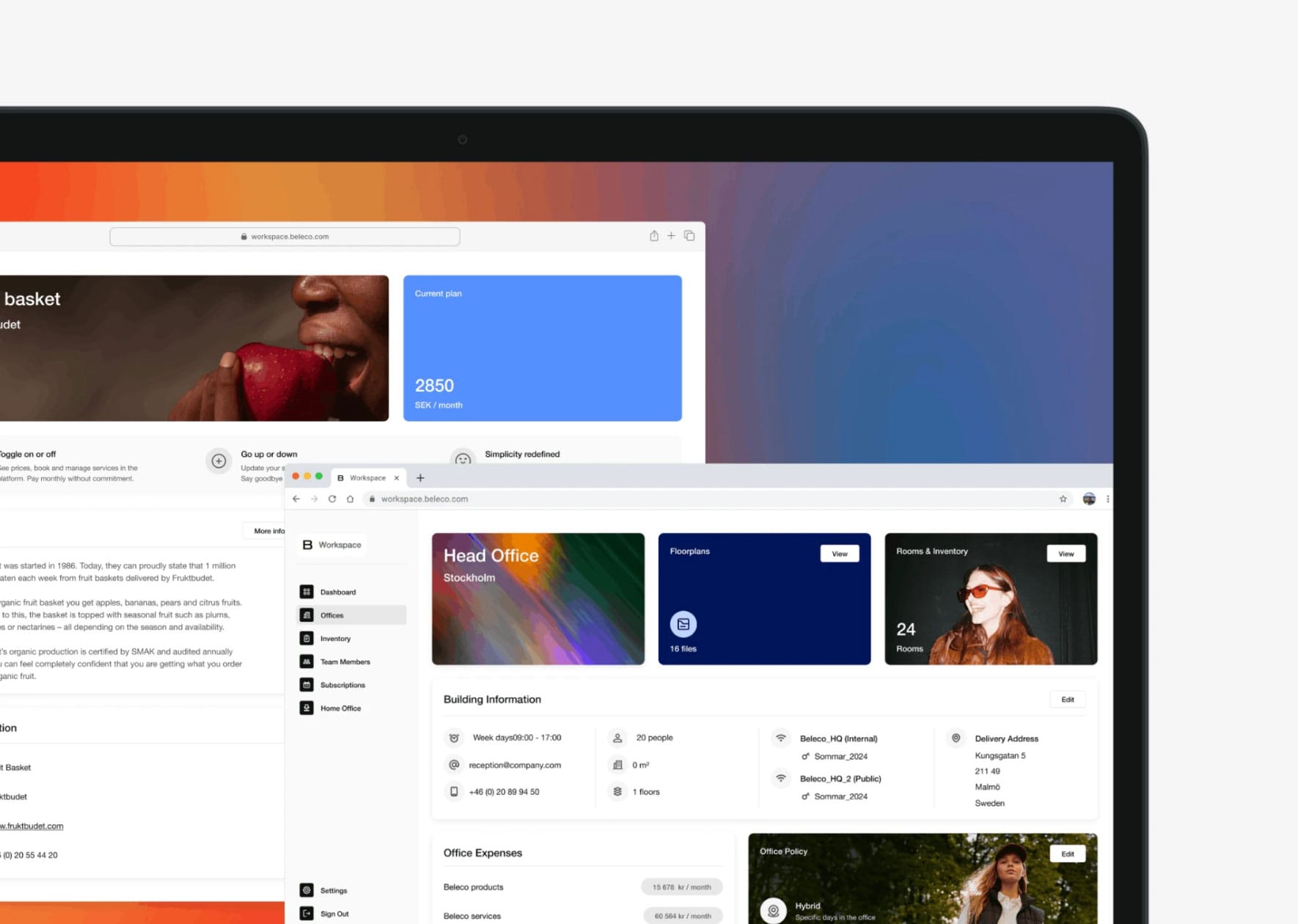The height and width of the screenshot is (924, 1298).
Task: Click the 15 678 kr / month badge
Action: click(682, 887)
